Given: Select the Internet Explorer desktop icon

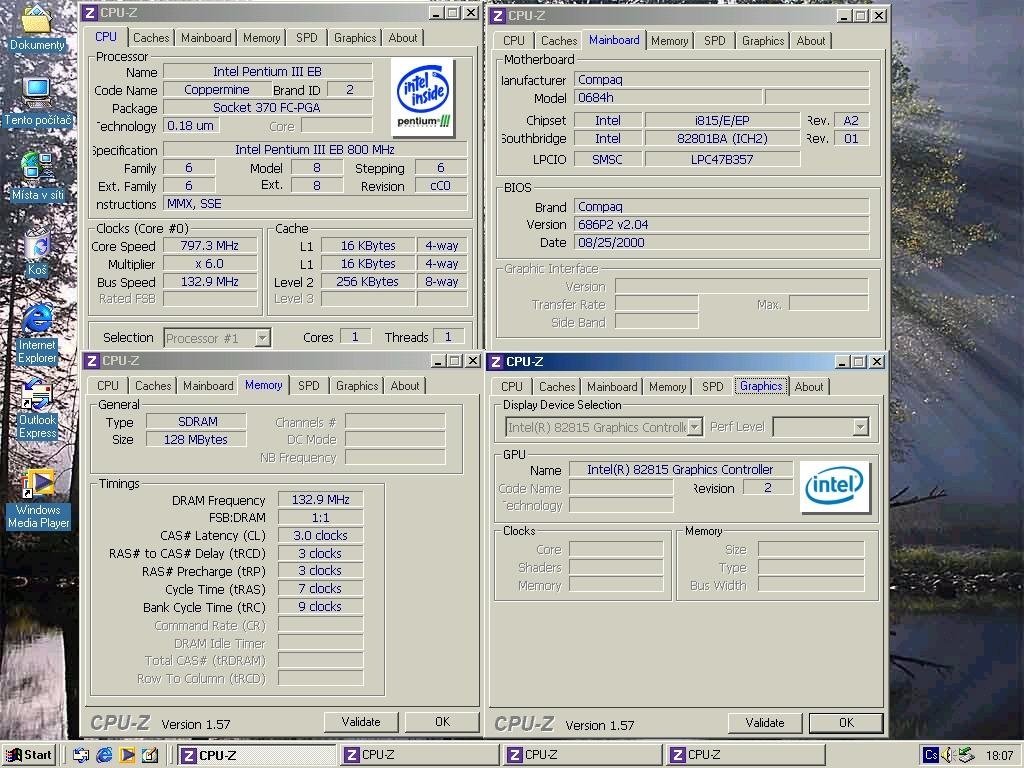Looking at the screenshot, I should (37, 334).
